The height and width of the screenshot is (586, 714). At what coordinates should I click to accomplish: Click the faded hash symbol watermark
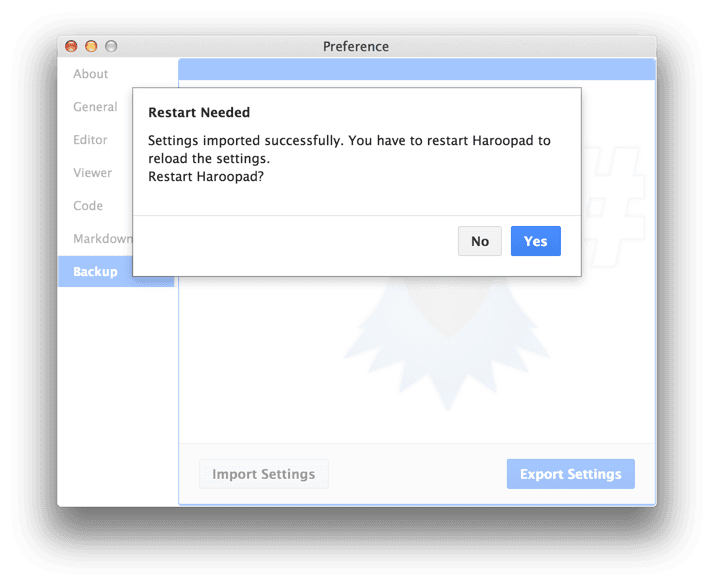click(x=614, y=200)
